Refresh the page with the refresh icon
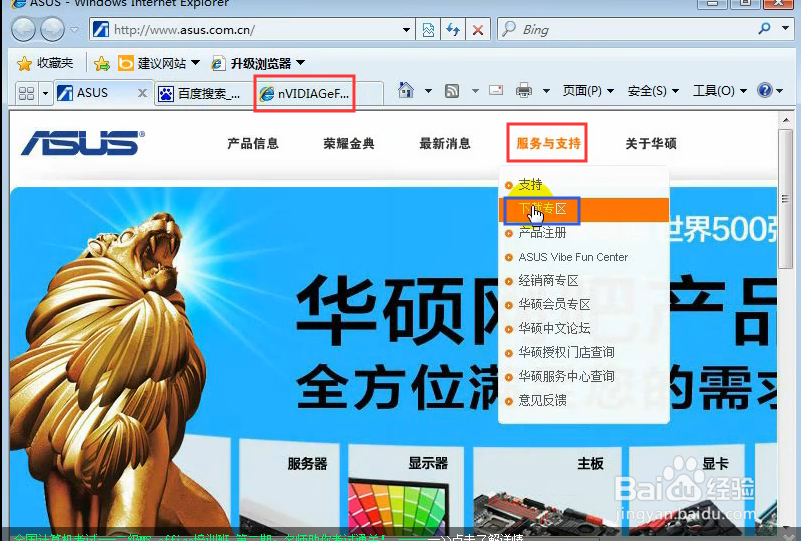Viewport: 801px width, 541px height. (453, 30)
